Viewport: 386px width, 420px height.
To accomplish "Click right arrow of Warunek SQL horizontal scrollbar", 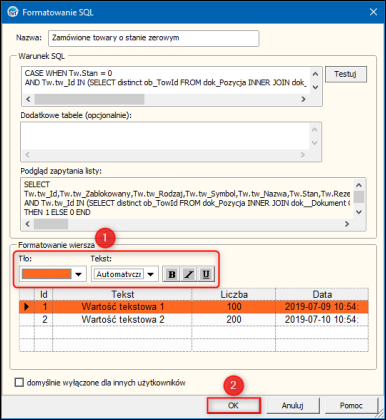I will coord(303,99).
